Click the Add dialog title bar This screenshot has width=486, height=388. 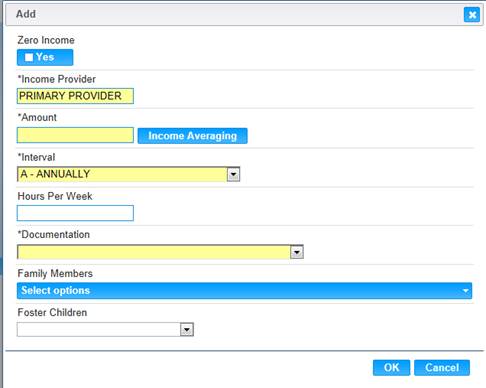[233, 14]
